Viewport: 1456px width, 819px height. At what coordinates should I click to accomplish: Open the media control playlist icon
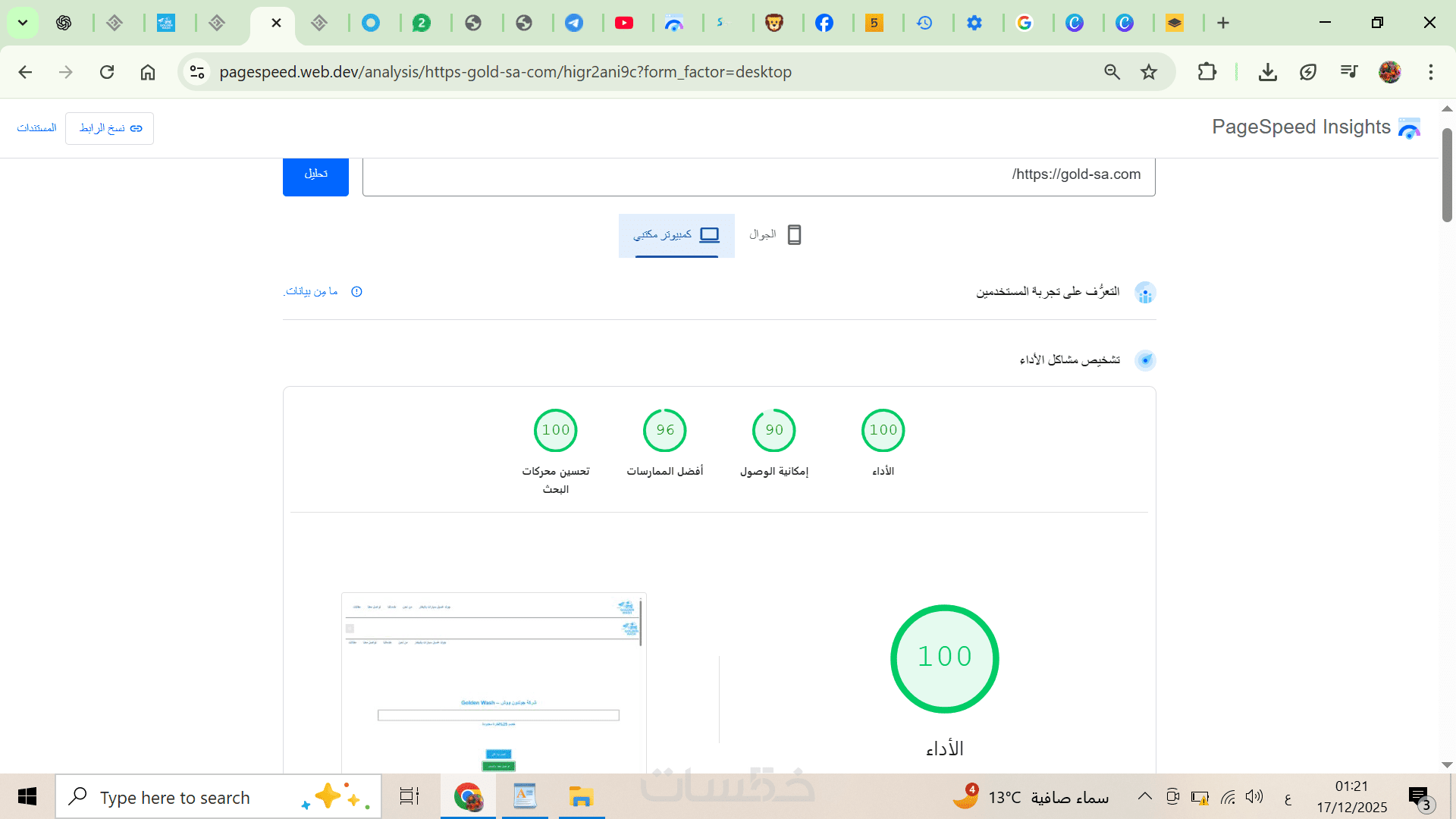coord(1348,72)
